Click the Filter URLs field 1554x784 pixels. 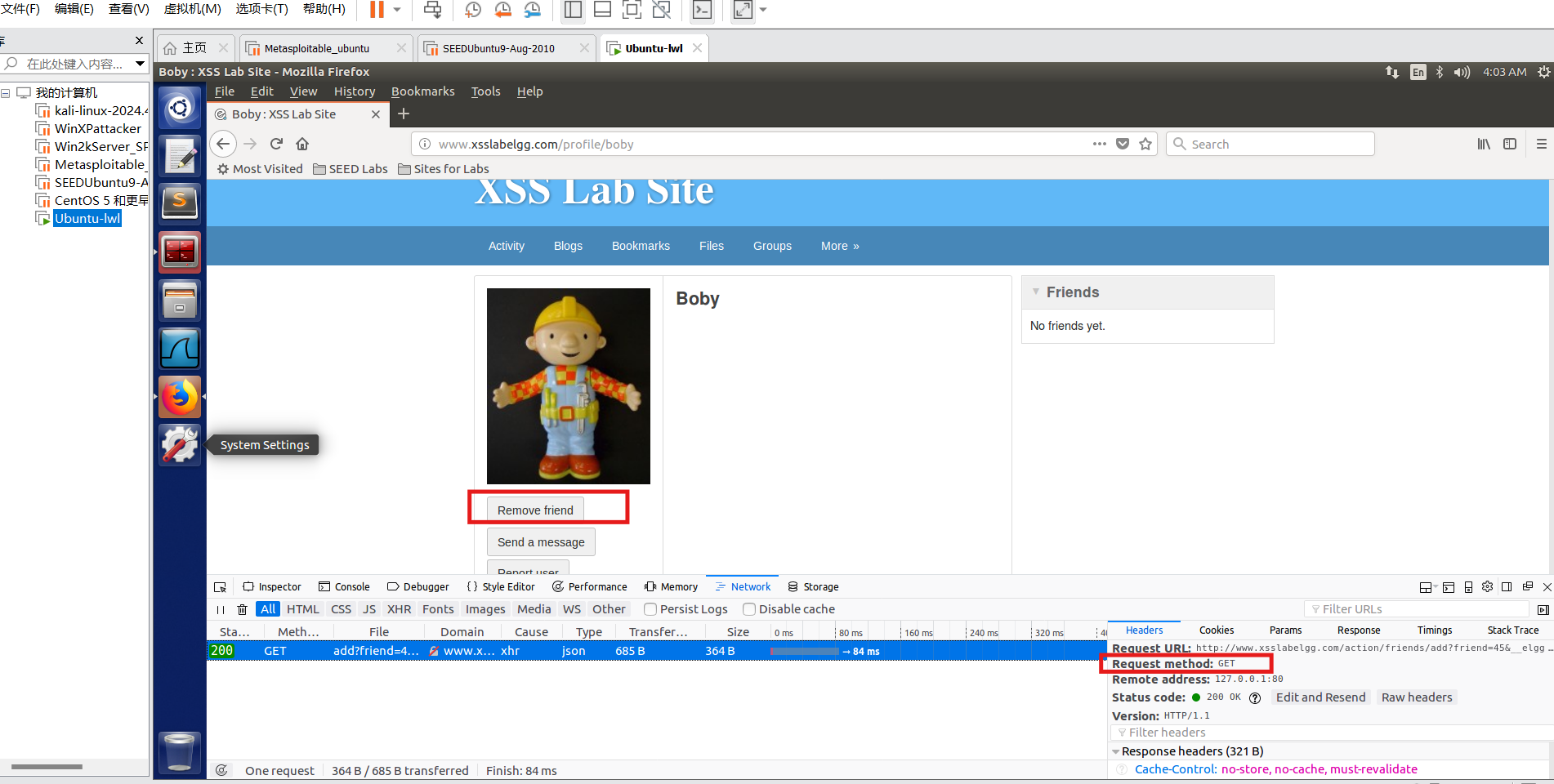click(x=1416, y=609)
